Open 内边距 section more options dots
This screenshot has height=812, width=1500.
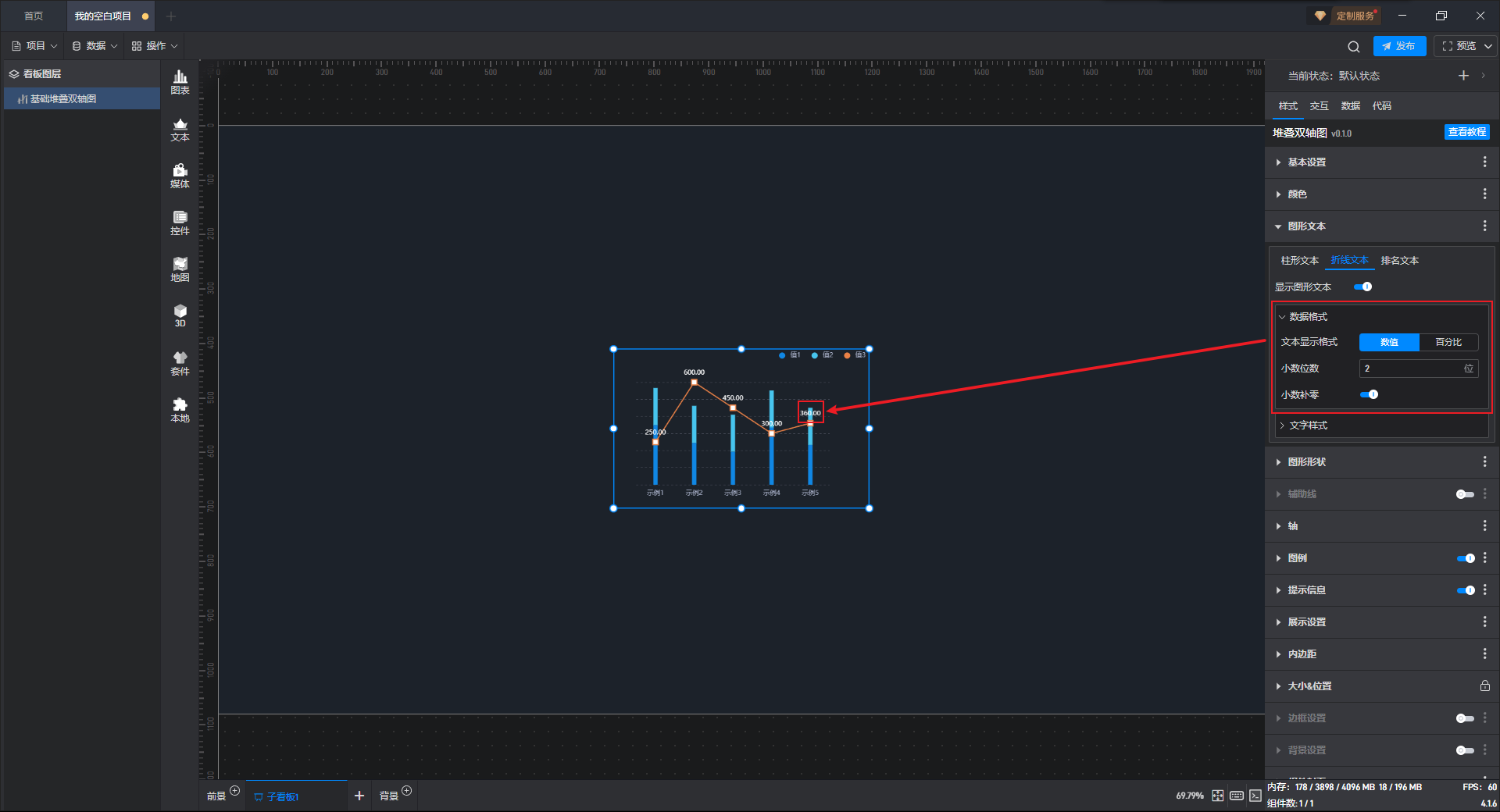[x=1484, y=654]
